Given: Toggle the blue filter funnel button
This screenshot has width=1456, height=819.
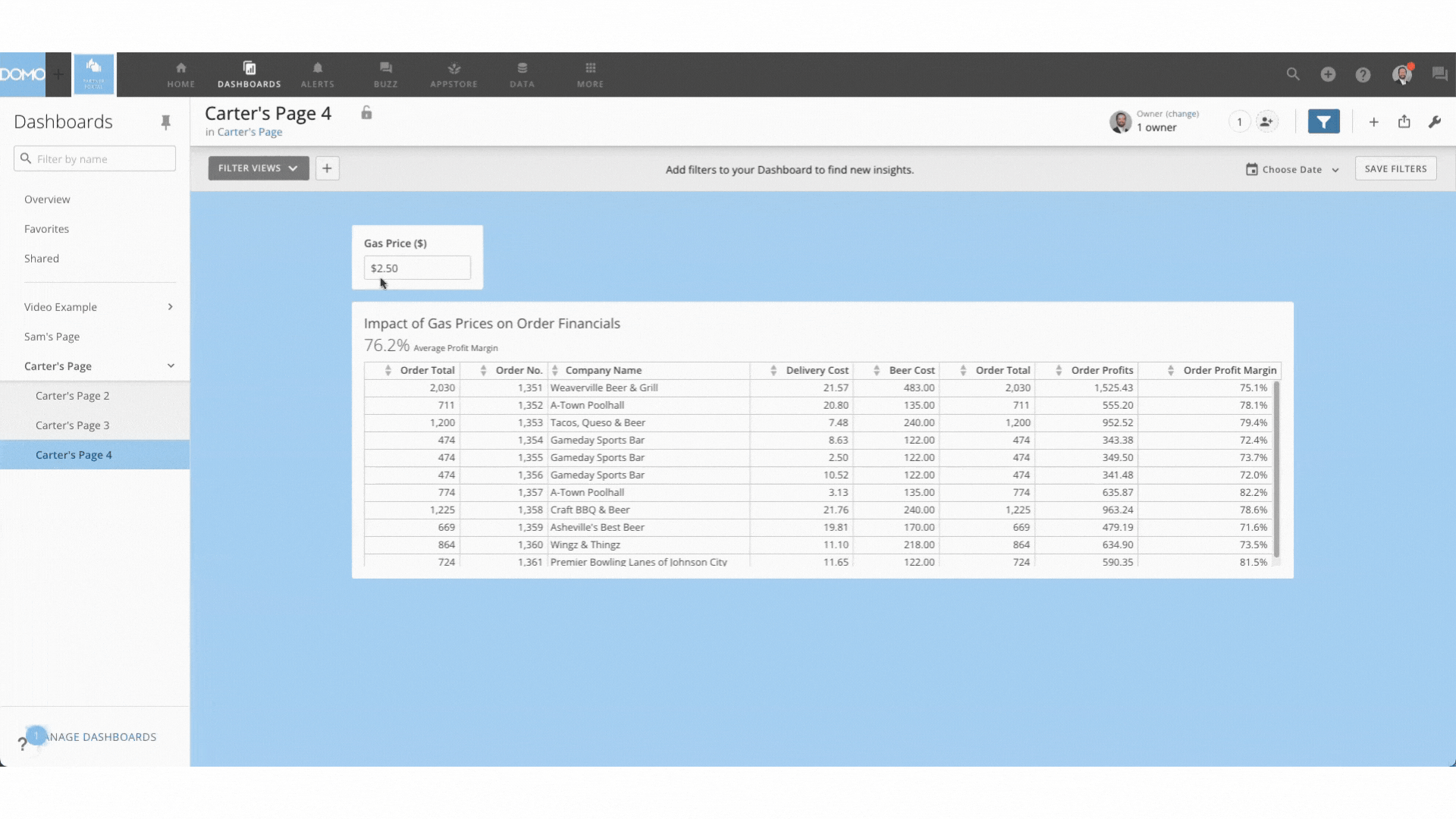Looking at the screenshot, I should point(1323,121).
